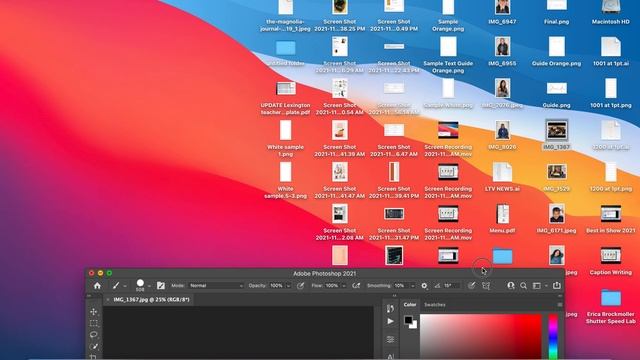Expand the Brush tool preset dropdown arrow

tap(124, 286)
